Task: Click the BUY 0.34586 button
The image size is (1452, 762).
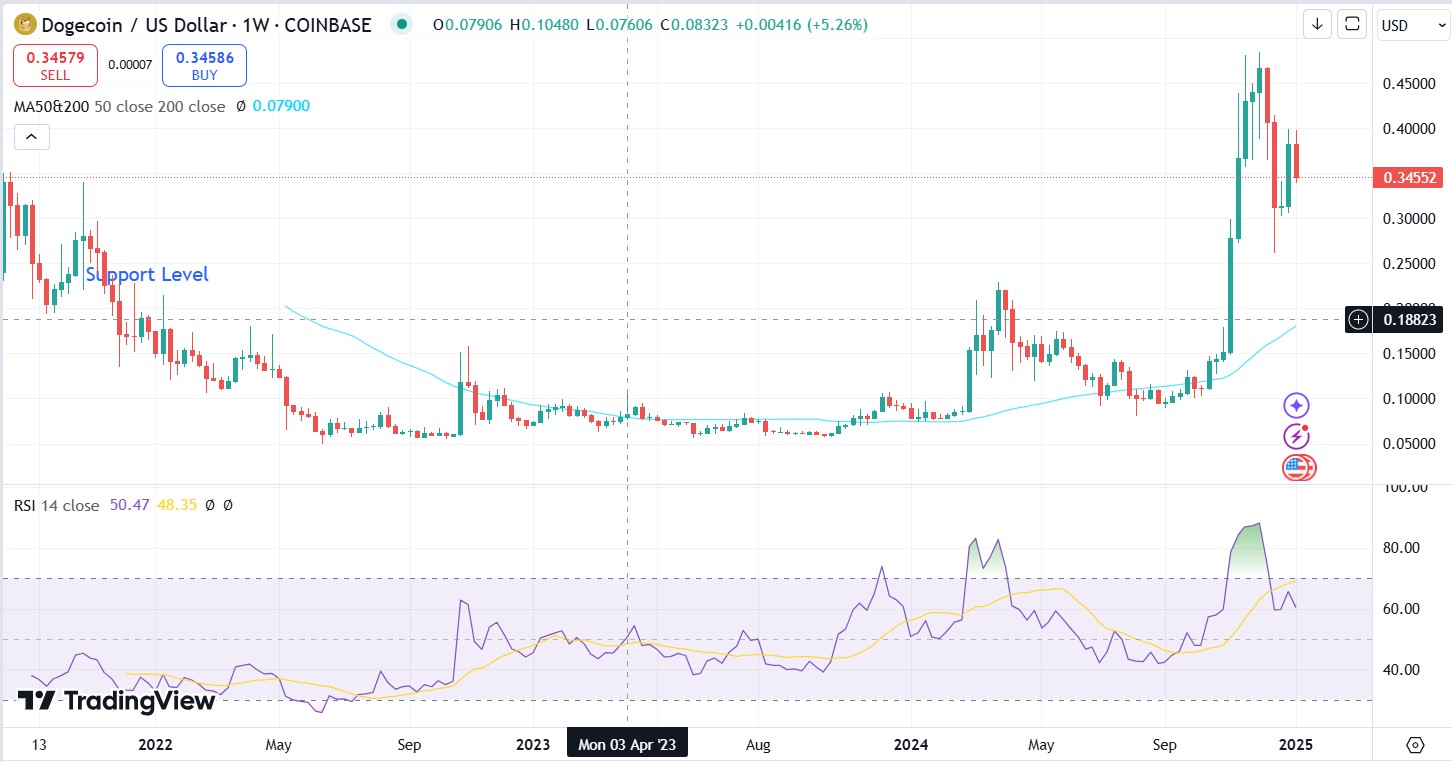Action: click(204, 66)
